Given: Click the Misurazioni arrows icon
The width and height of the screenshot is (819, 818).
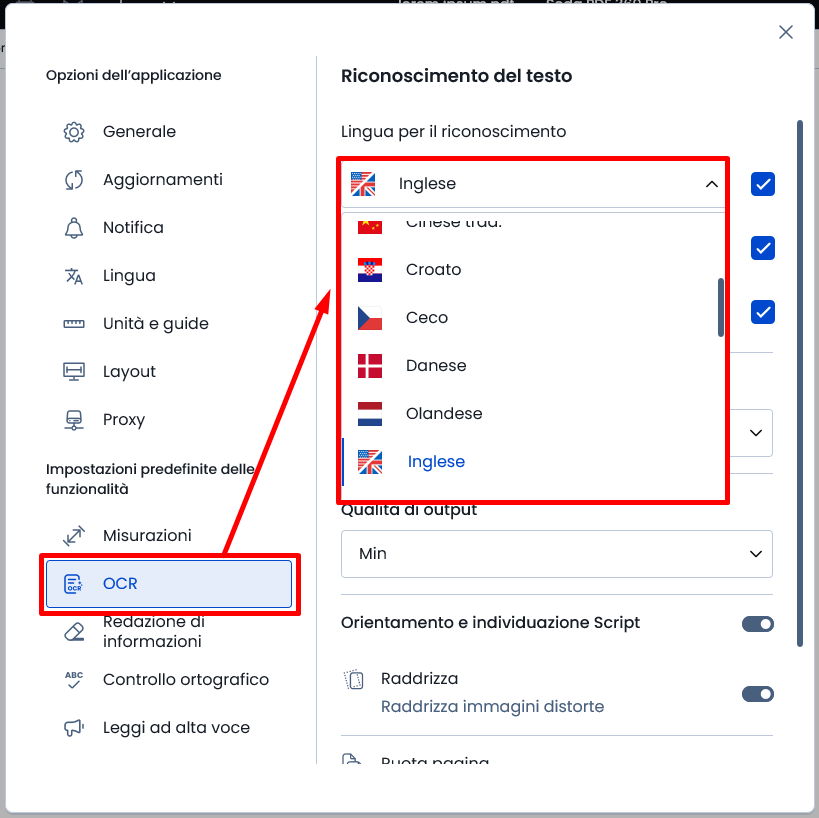Looking at the screenshot, I should tap(74, 536).
